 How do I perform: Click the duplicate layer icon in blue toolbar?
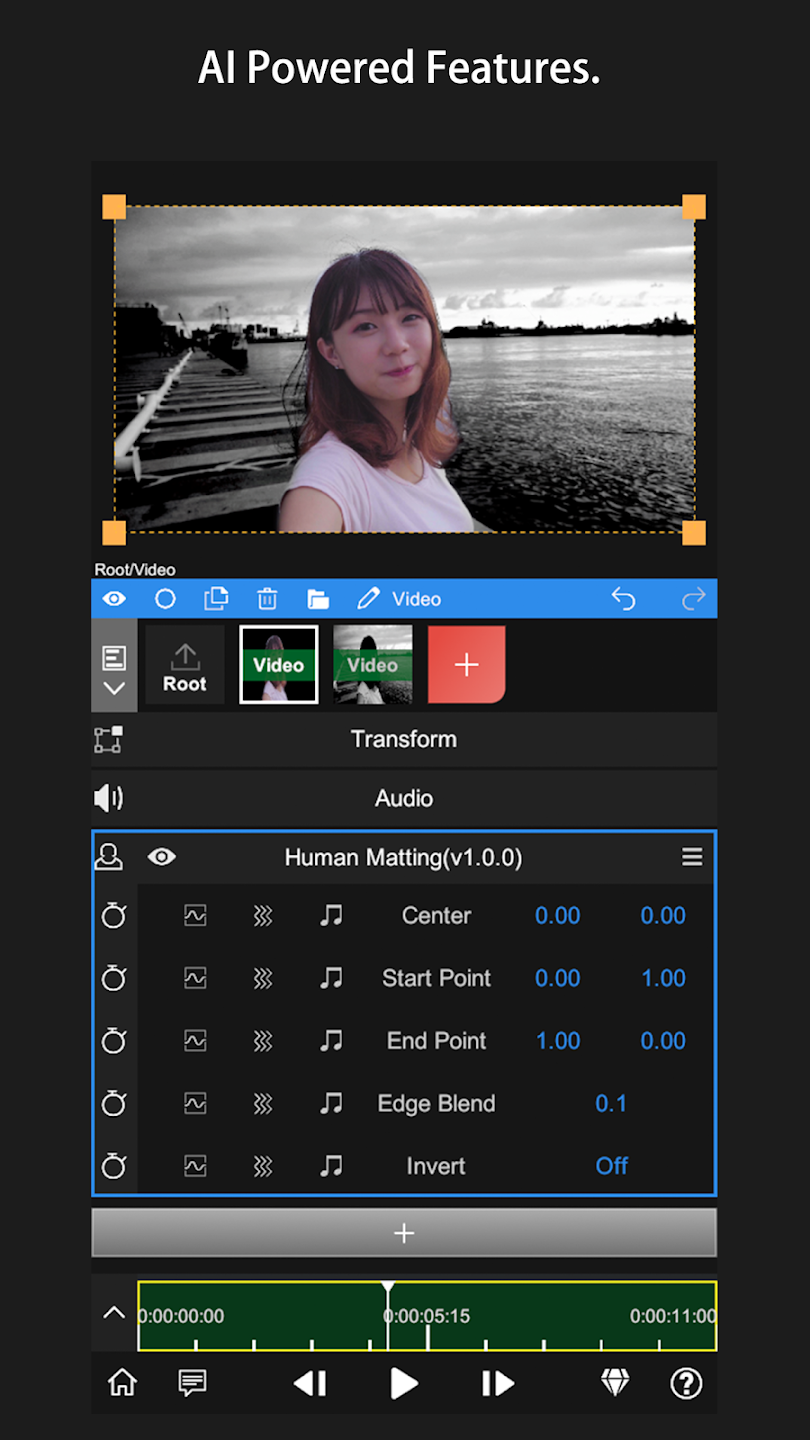point(216,599)
